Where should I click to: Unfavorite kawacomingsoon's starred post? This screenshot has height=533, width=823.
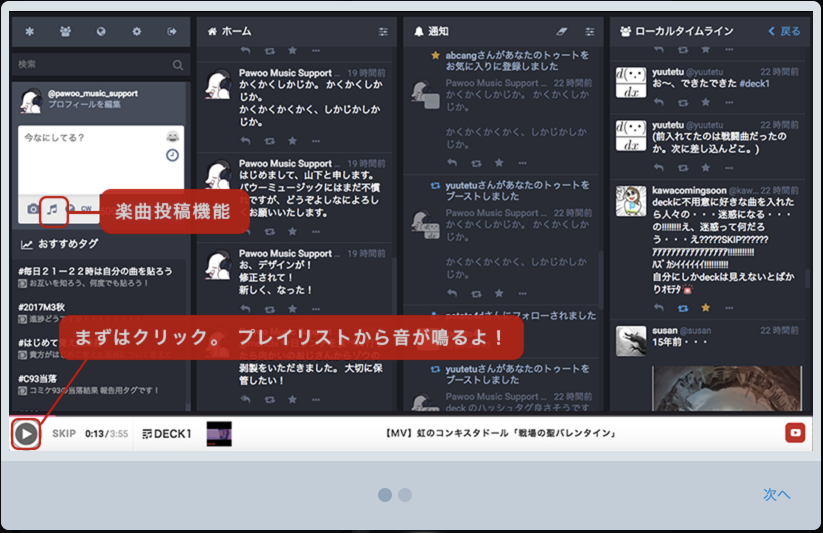[706, 308]
